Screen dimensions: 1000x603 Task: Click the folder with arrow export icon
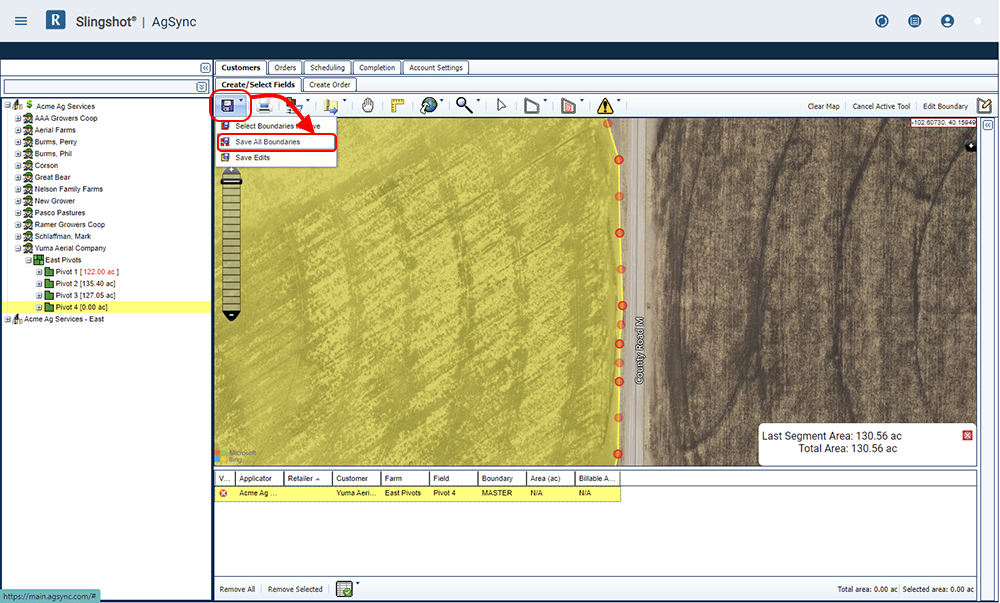pos(330,106)
